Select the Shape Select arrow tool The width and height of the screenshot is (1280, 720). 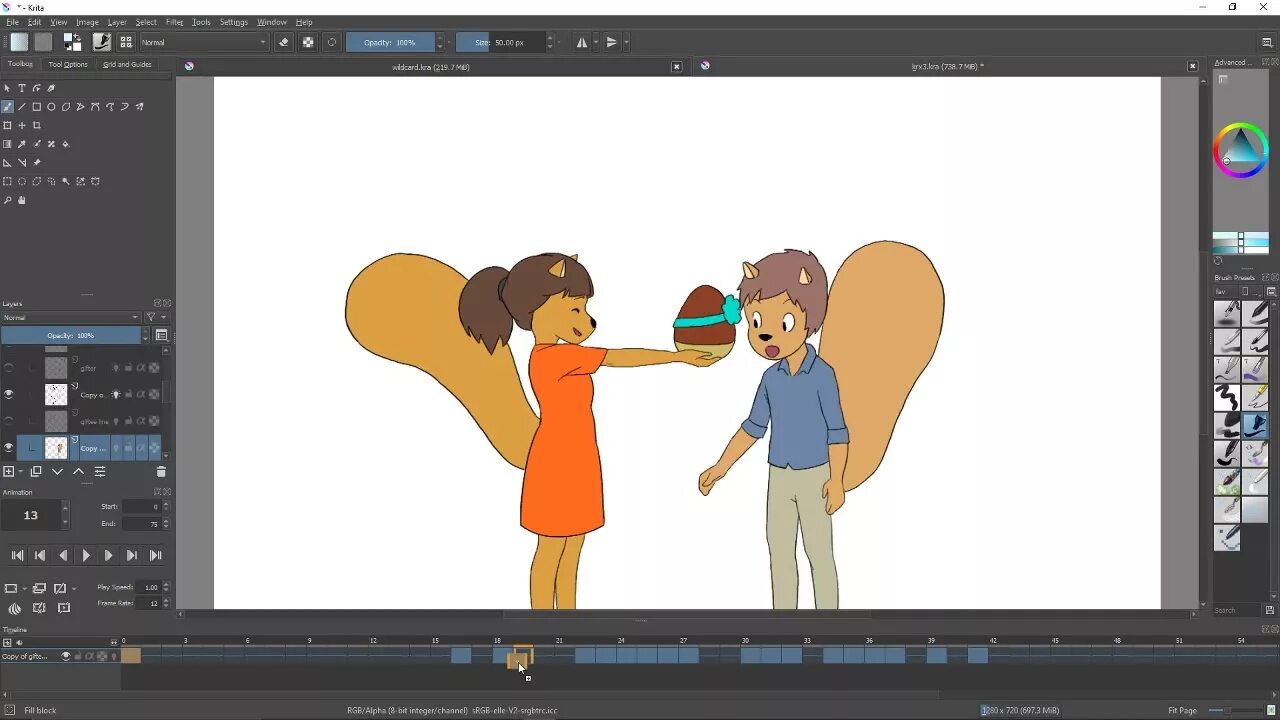click(x=7, y=88)
